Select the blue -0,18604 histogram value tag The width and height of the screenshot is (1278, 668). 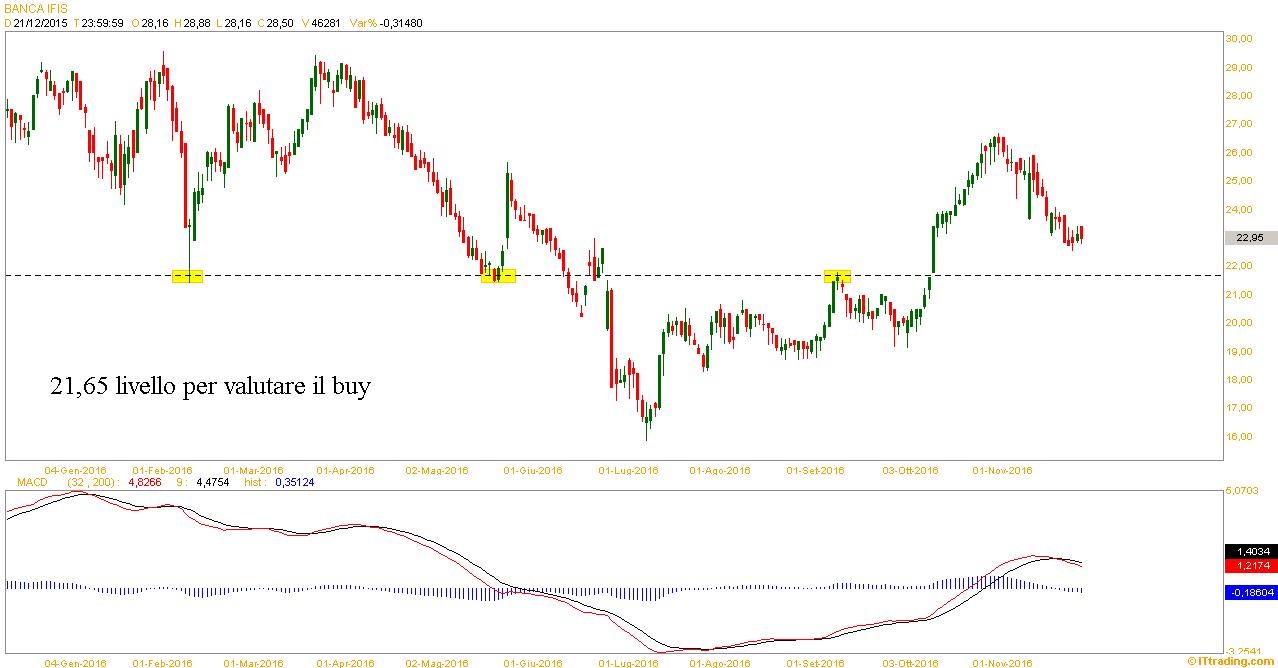1250,593
